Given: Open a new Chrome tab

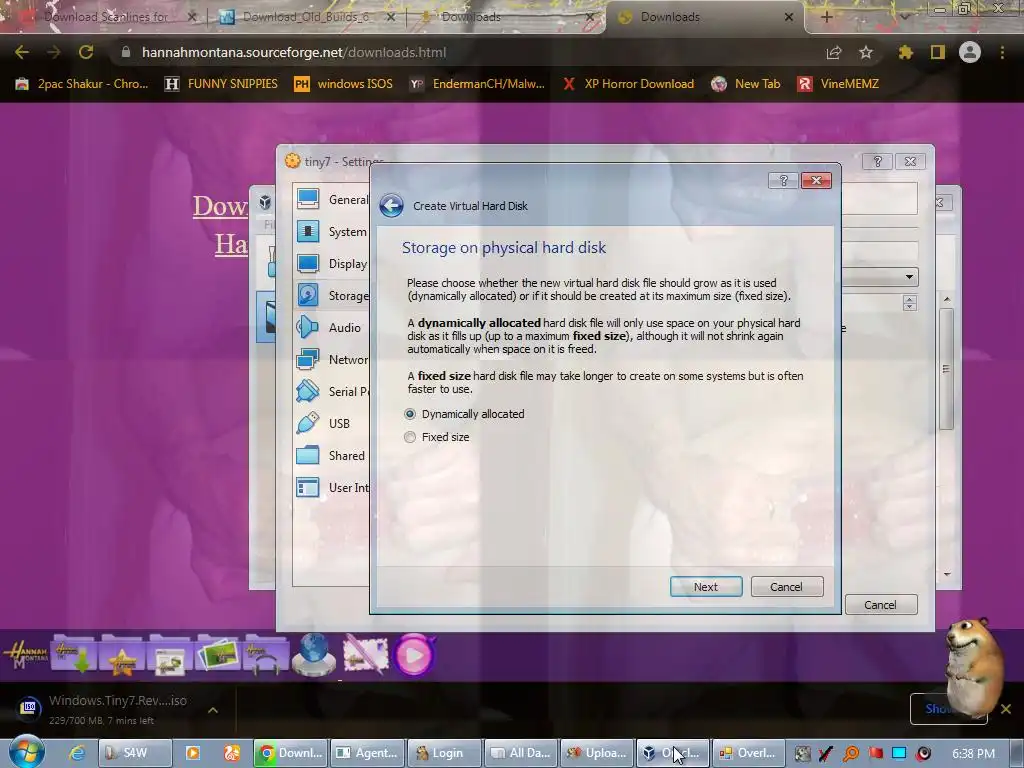Looking at the screenshot, I should click(x=826, y=17).
